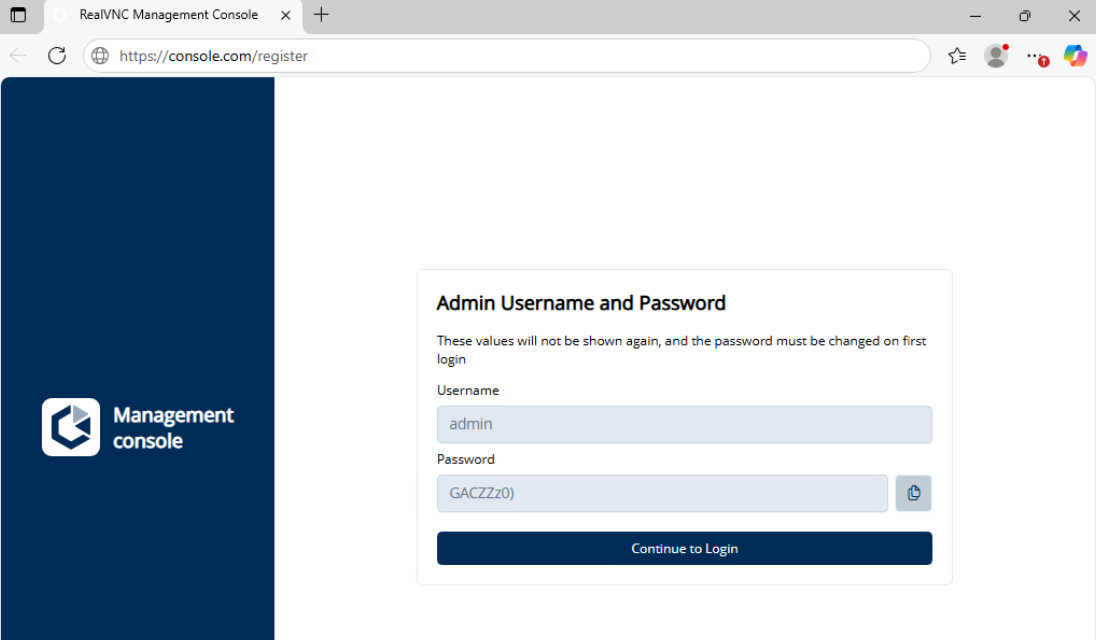The image size is (1096, 640).
Task: Close the RealVNC Management Console tab
Action: [x=285, y=15]
